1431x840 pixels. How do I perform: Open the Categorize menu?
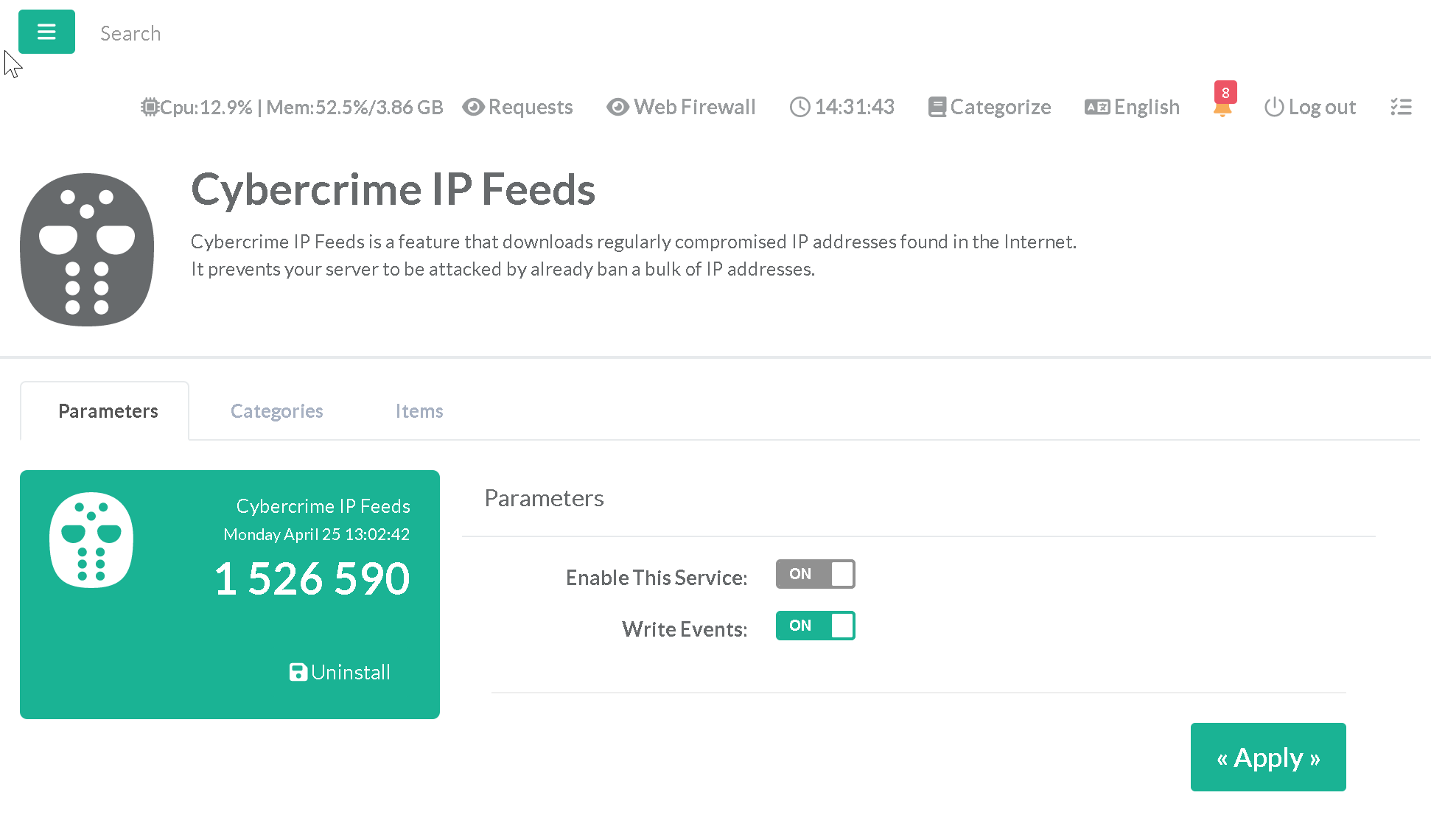click(990, 108)
